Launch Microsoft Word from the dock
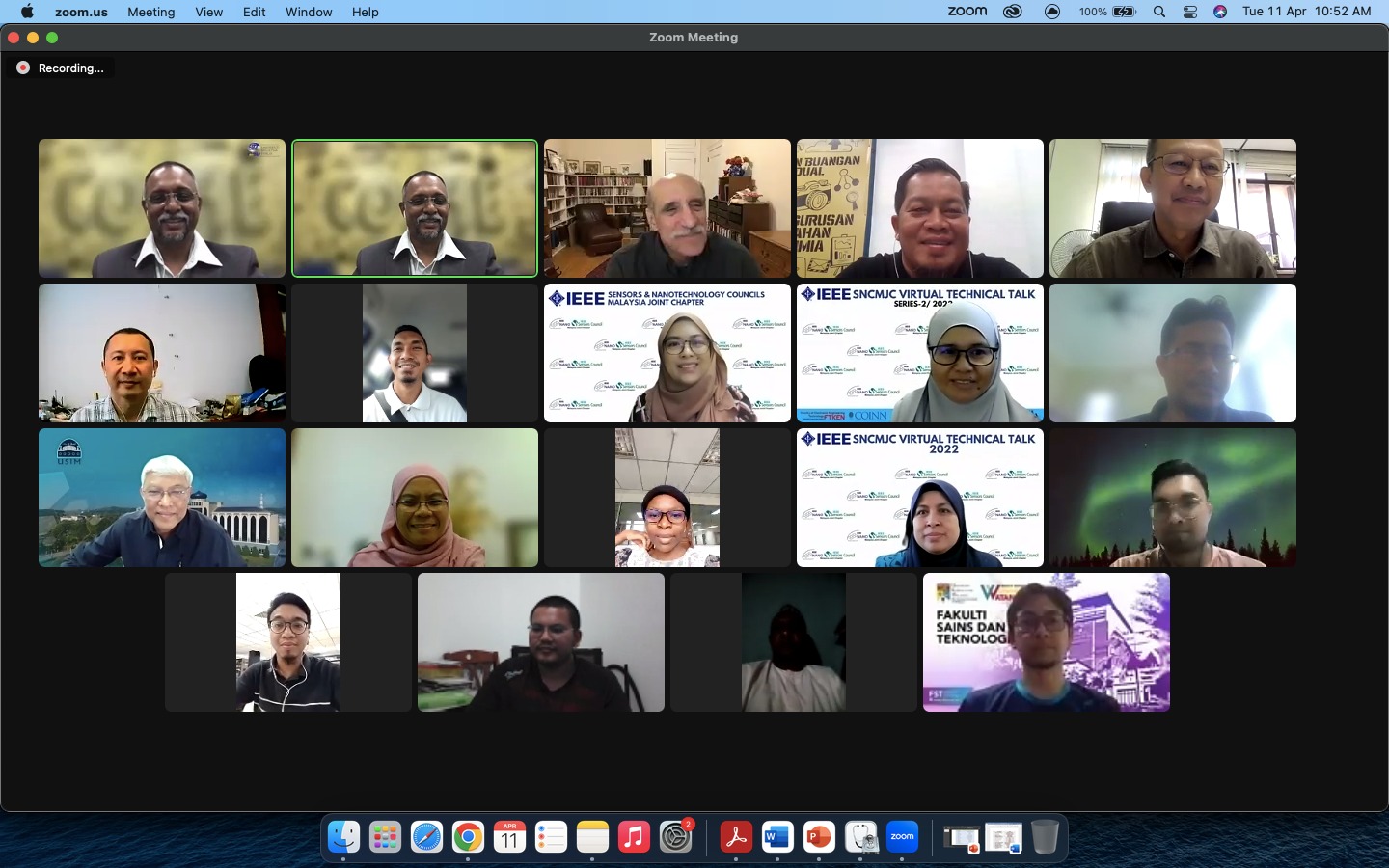 point(777,837)
